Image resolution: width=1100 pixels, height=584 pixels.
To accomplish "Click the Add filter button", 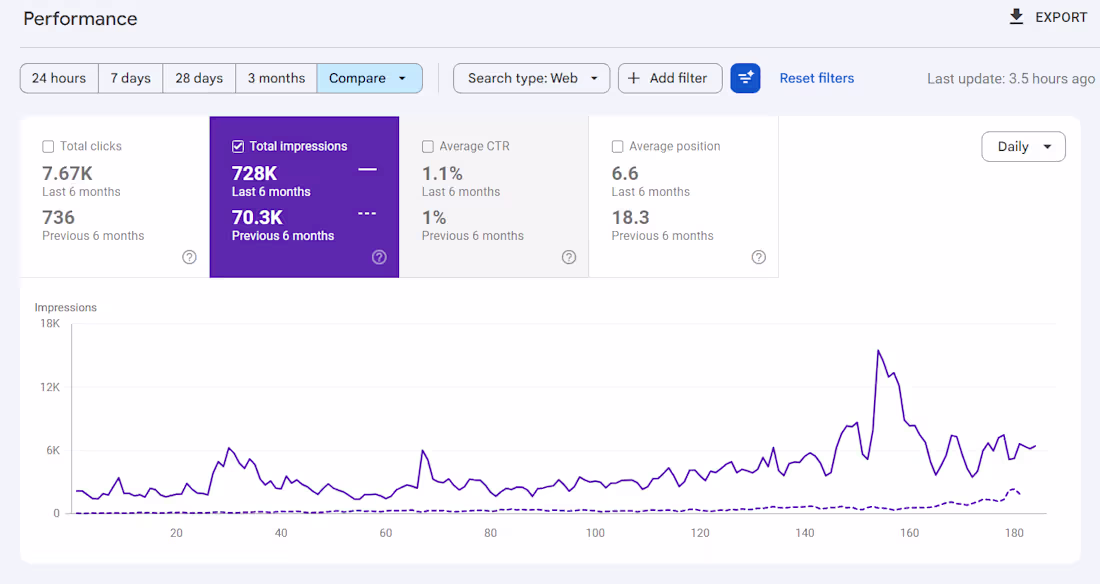I will tap(670, 78).
